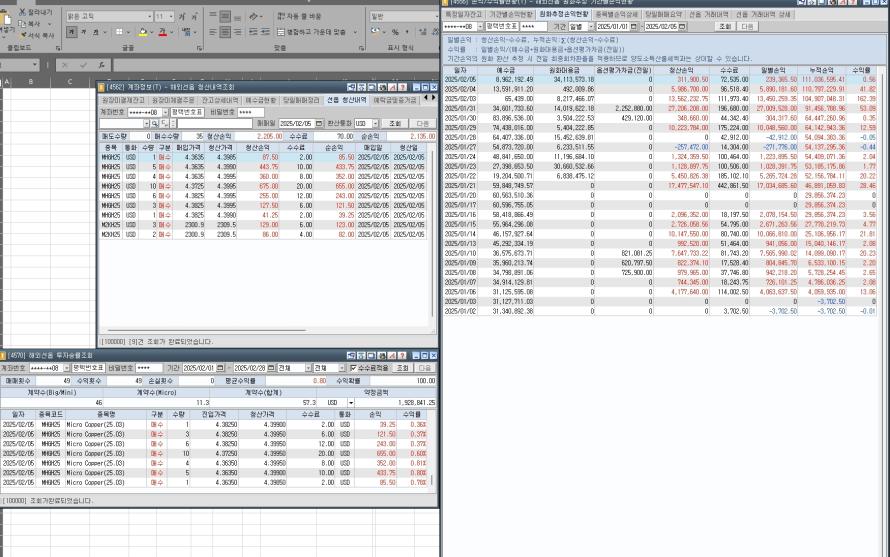Open the font color dropdown arrow

coord(171,32)
